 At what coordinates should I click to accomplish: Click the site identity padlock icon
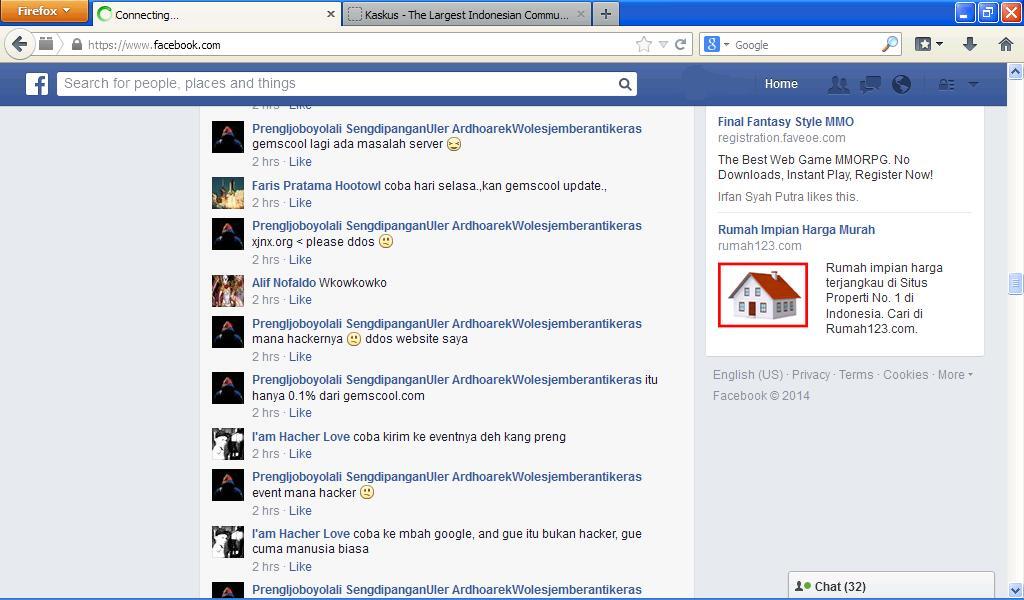tap(76, 45)
